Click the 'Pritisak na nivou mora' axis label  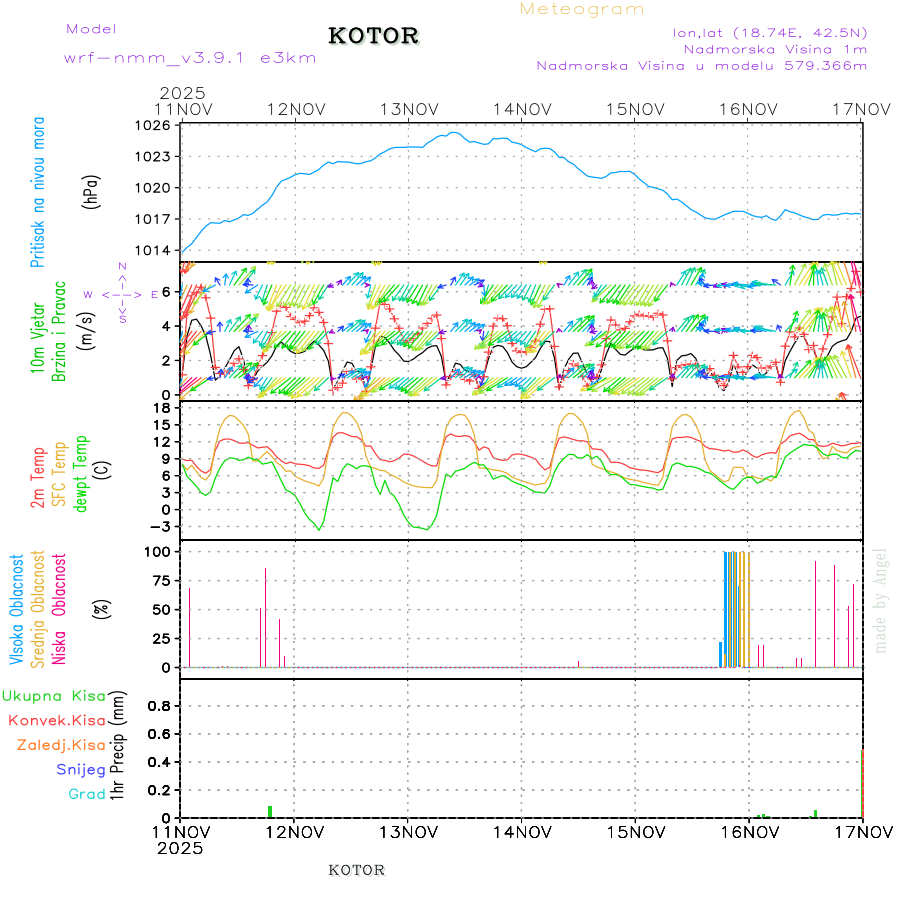39,191
